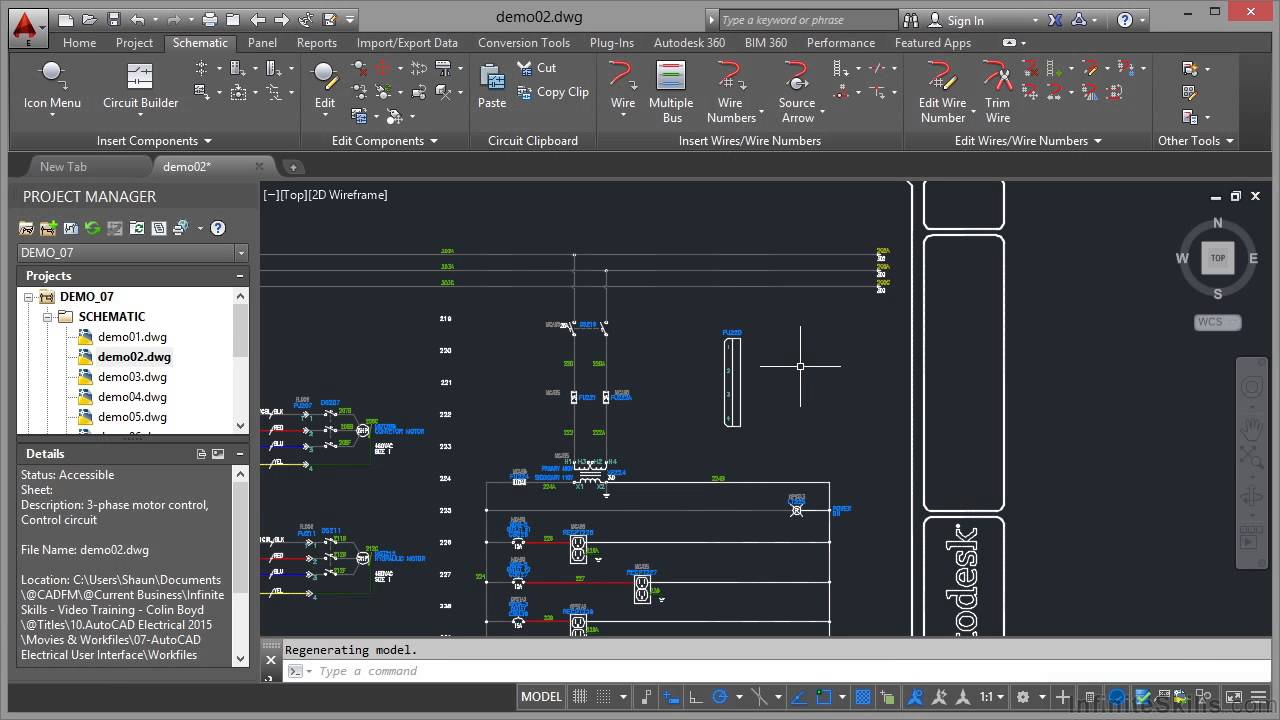Image resolution: width=1280 pixels, height=720 pixels.
Task: Select demo03.dwg in project tree
Action: pyautogui.click(x=132, y=377)
